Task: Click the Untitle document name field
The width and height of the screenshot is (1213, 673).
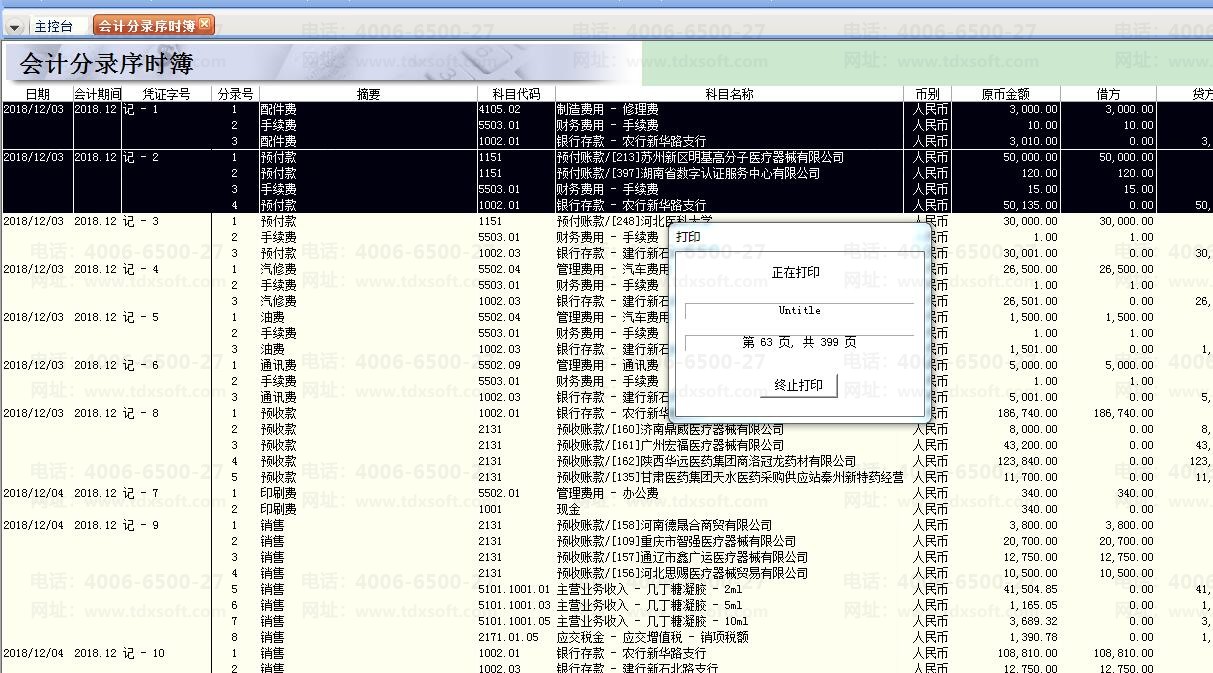Action: tap(799, 311)
